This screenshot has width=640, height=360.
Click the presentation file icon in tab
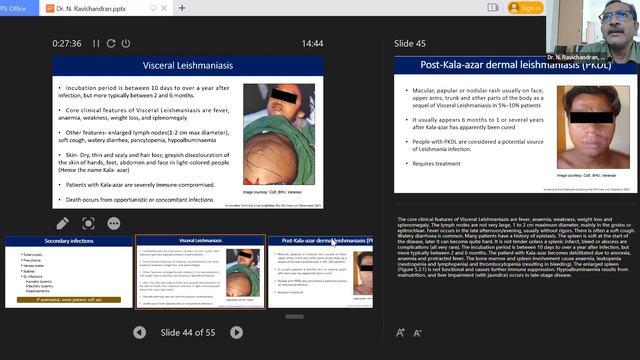(50, 8)
